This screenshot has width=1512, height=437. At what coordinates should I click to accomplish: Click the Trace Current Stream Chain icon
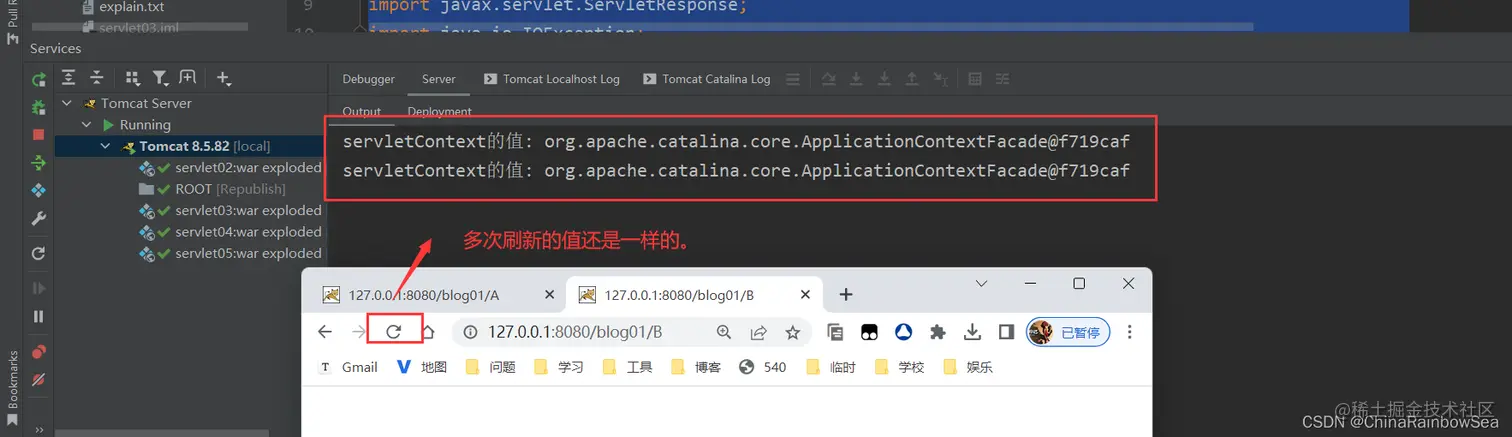tap(1002, 79)
